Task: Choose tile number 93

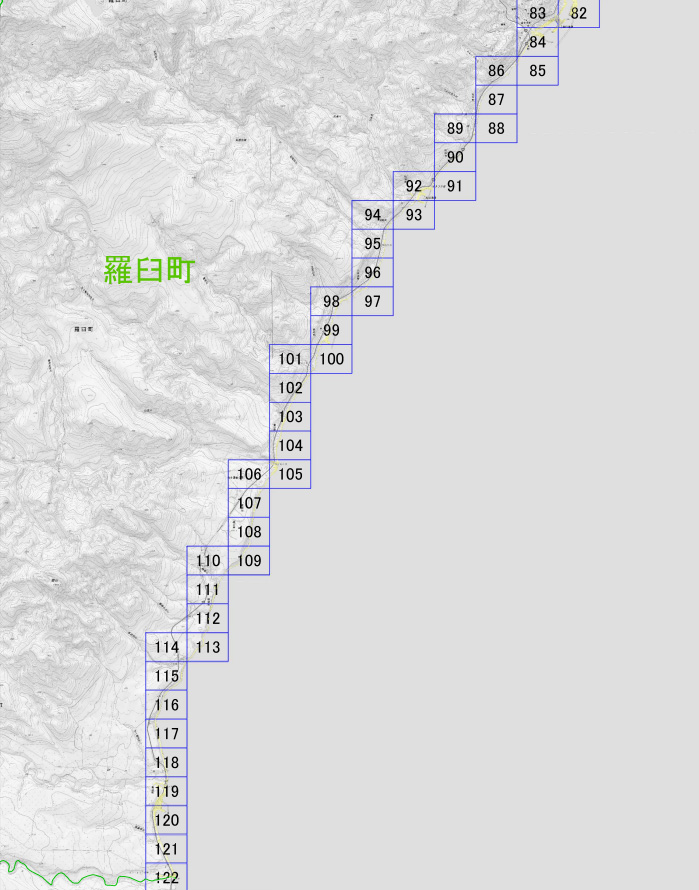Action: click(413, 215)
